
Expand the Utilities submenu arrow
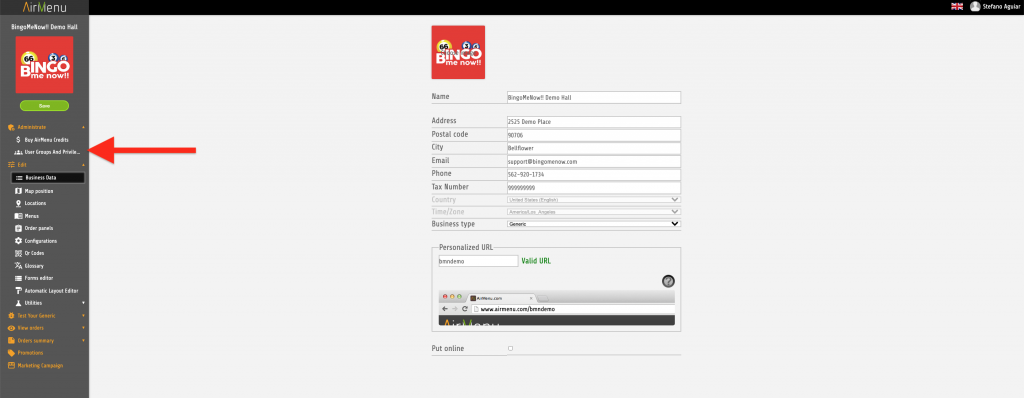coord(83,303)
